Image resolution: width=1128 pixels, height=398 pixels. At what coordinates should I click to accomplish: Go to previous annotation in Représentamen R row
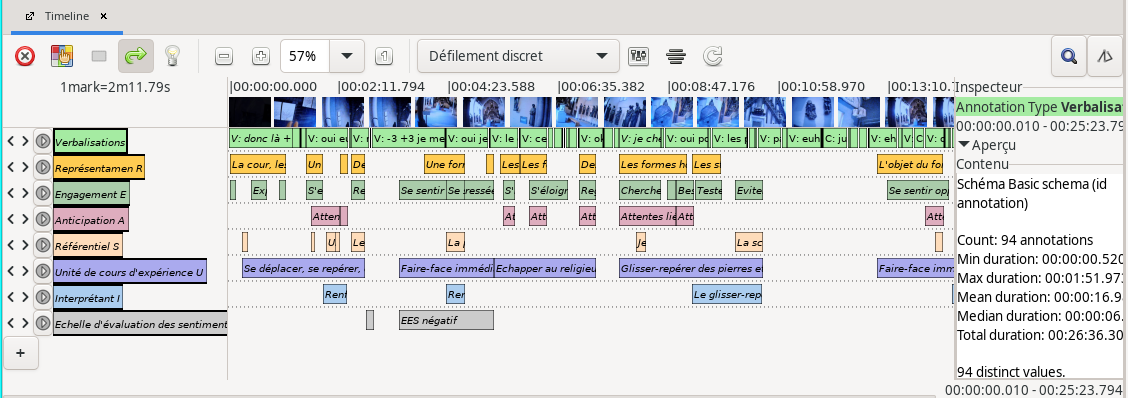pos(11,167)
